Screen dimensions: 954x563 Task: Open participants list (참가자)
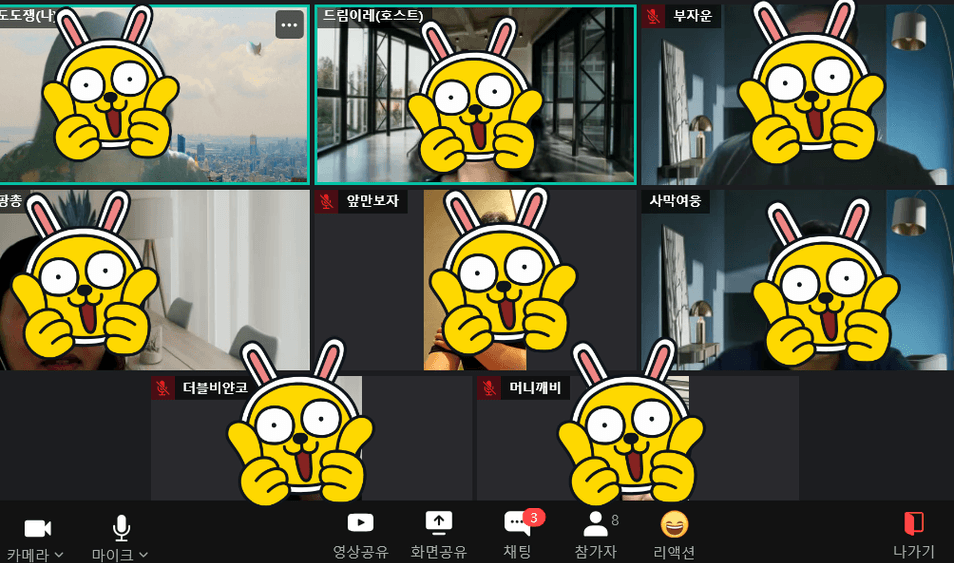click(x=596, y=535)
